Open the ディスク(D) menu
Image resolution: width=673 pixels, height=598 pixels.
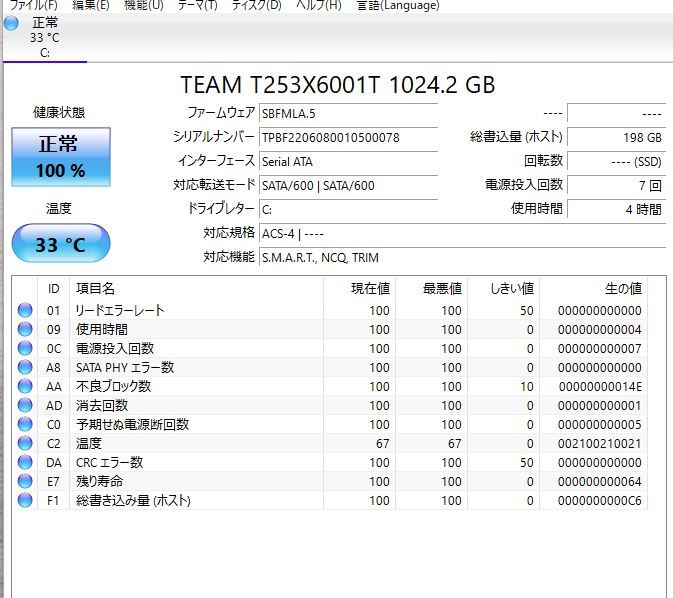[256, 5]
